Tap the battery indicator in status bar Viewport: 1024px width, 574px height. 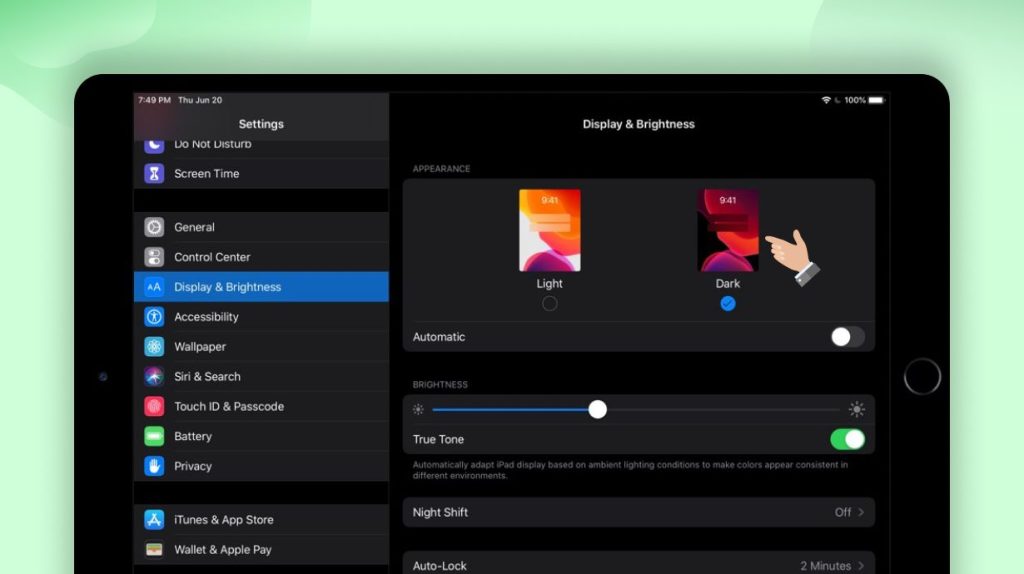(x=876, y=100)
